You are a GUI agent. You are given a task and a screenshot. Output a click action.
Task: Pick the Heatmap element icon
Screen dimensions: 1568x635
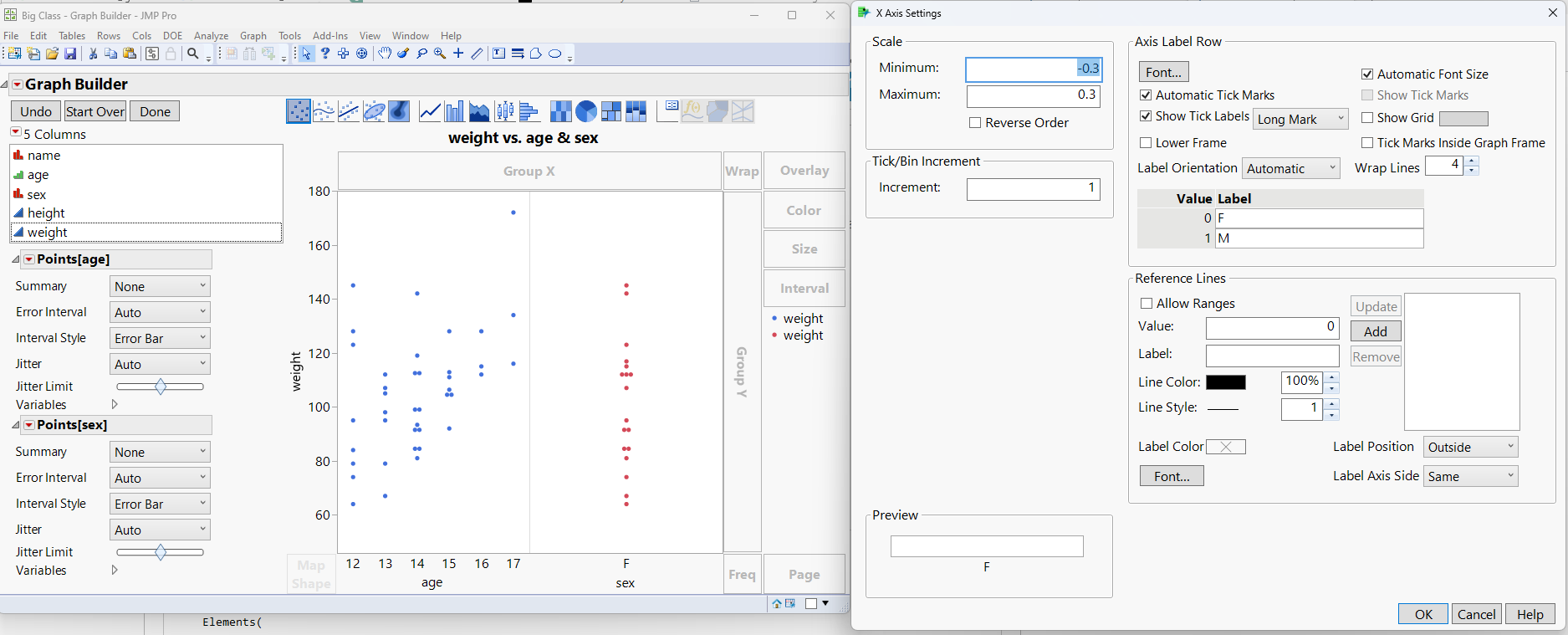561,111
